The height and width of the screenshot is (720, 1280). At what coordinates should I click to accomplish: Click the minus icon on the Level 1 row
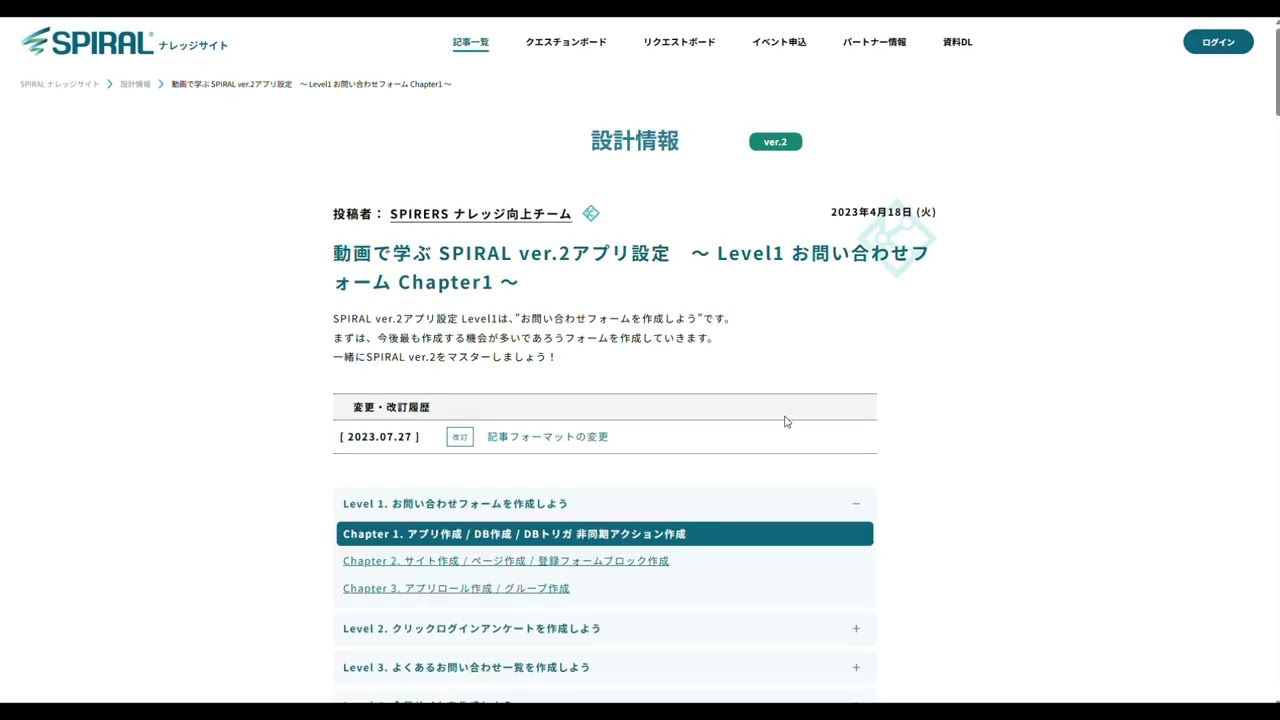856,504
